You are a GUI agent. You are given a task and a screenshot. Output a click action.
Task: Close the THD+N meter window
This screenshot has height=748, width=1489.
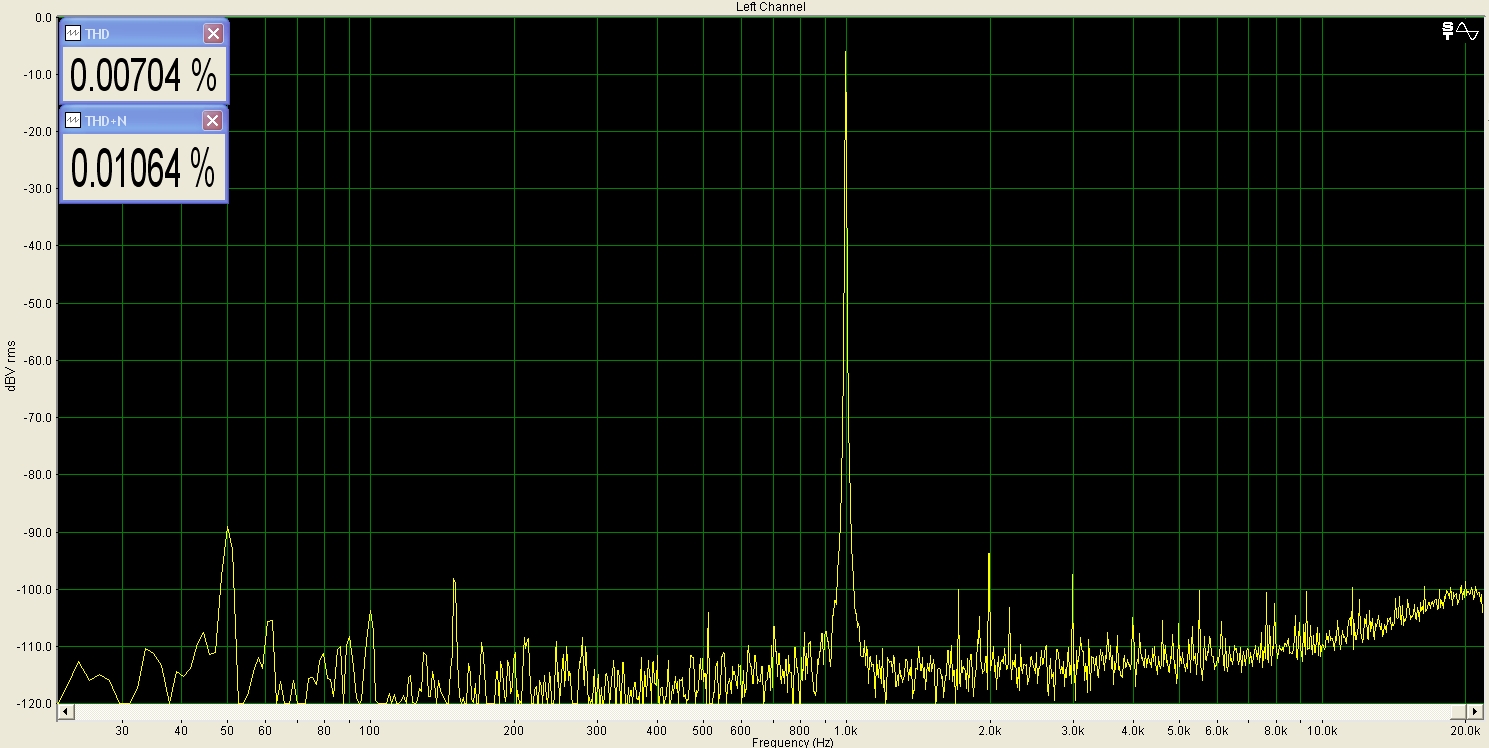[212, 121]
